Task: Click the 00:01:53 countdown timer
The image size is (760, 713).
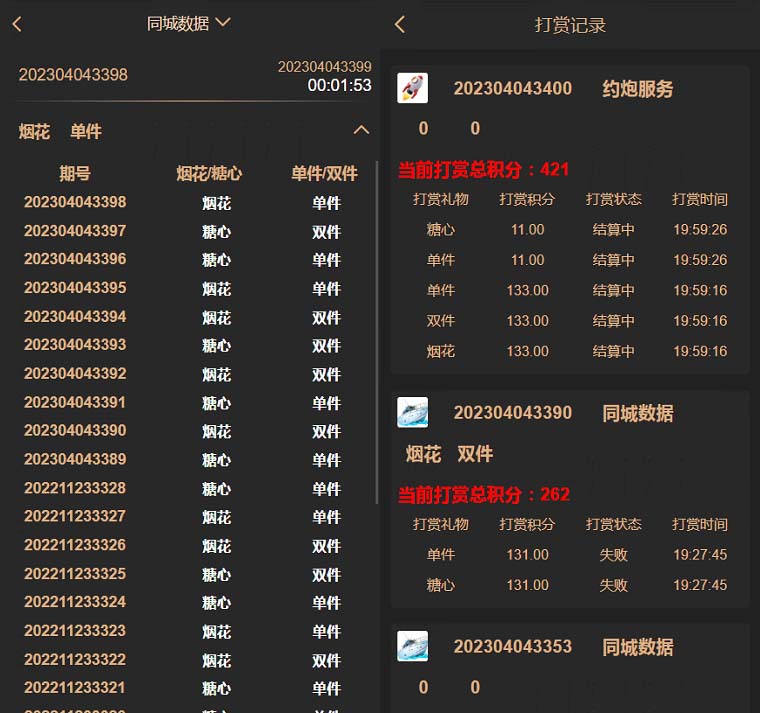Action: pos(339,86)
